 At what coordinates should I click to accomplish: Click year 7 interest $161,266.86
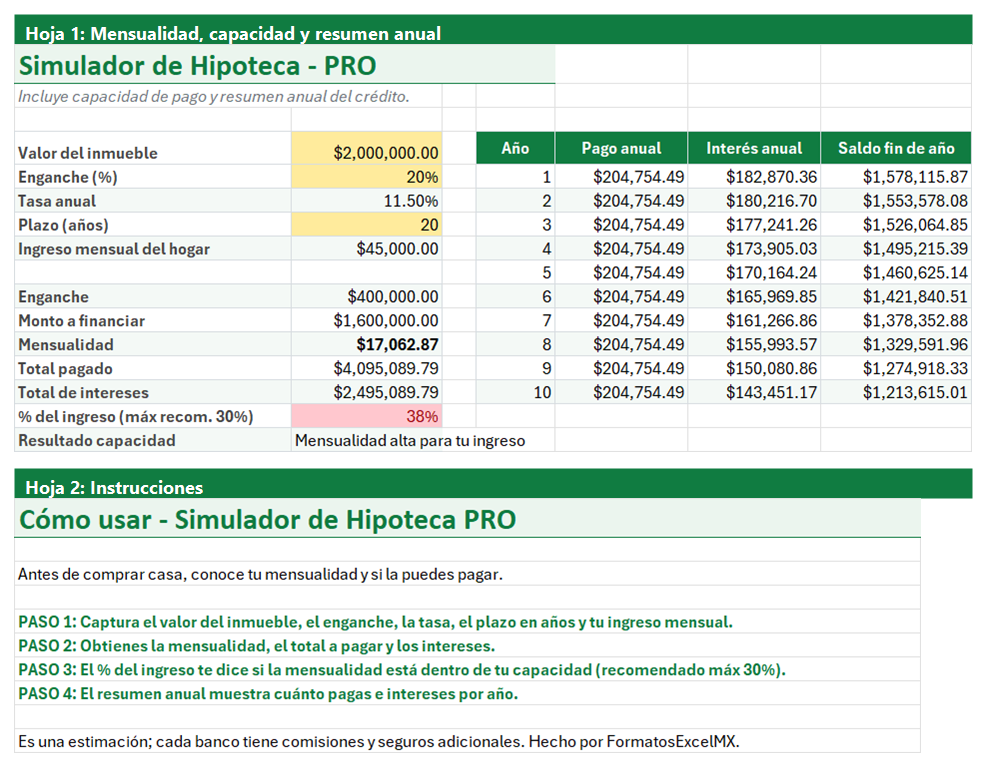pos(754,321)
